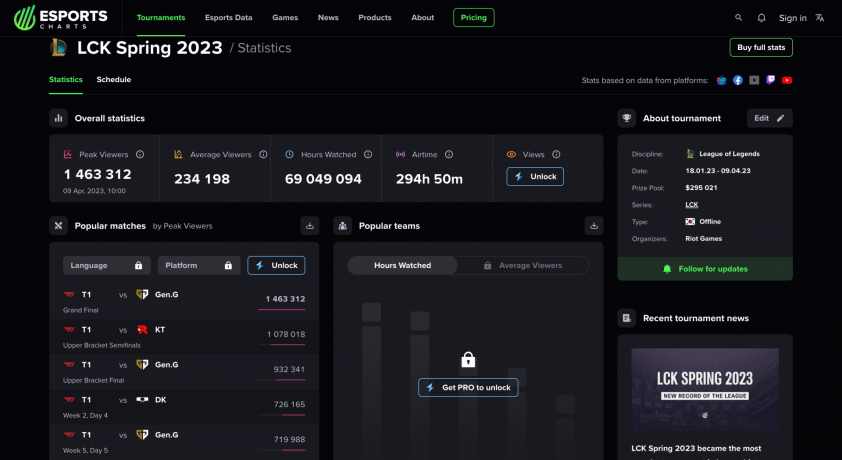The height and width of the screenshot is (460, 842).
Task: Open the LCK Spring 2023 news thumbnail
Action: coord(705,390)
